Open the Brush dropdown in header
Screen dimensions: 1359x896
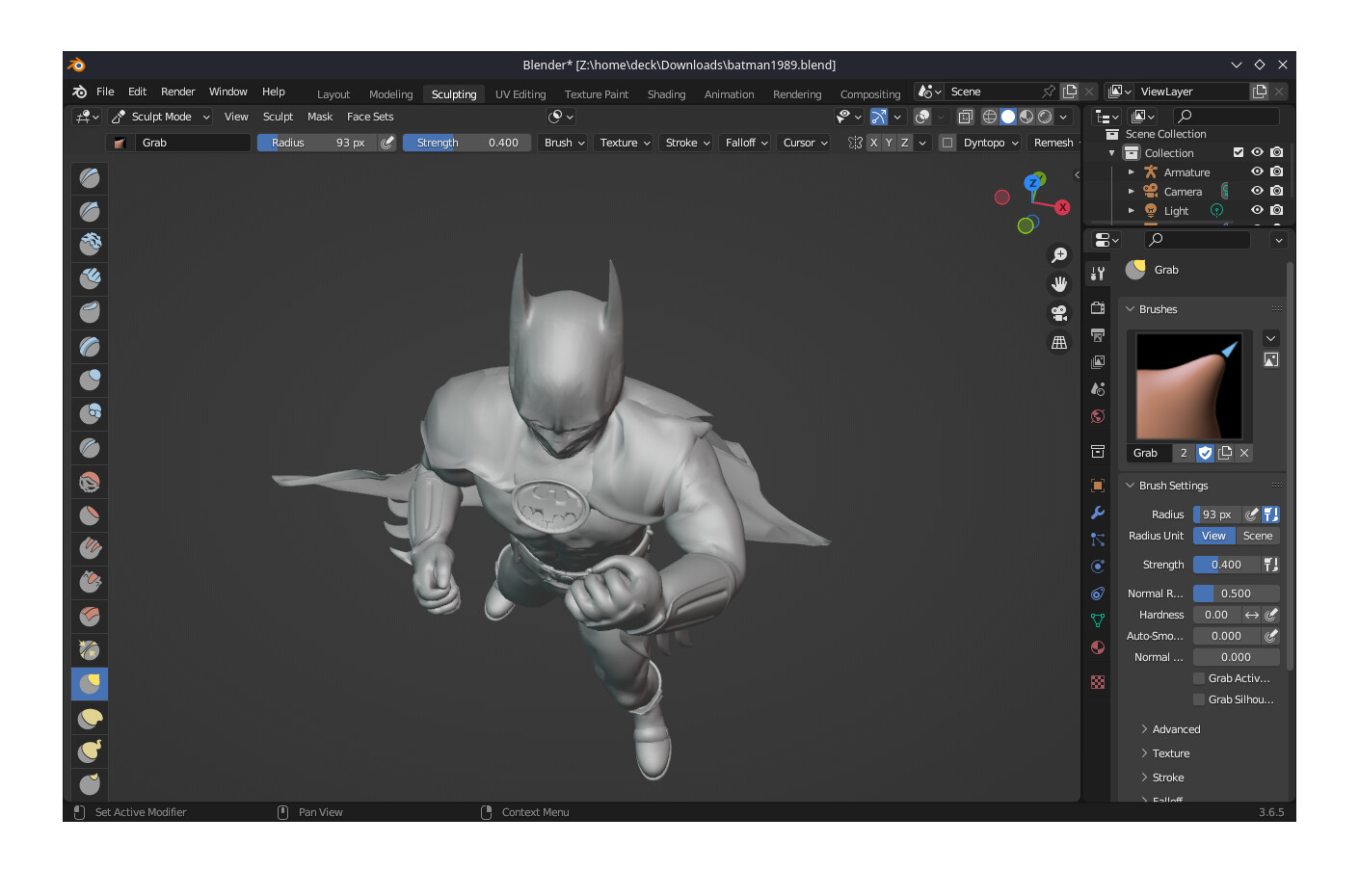coord(564,143)
